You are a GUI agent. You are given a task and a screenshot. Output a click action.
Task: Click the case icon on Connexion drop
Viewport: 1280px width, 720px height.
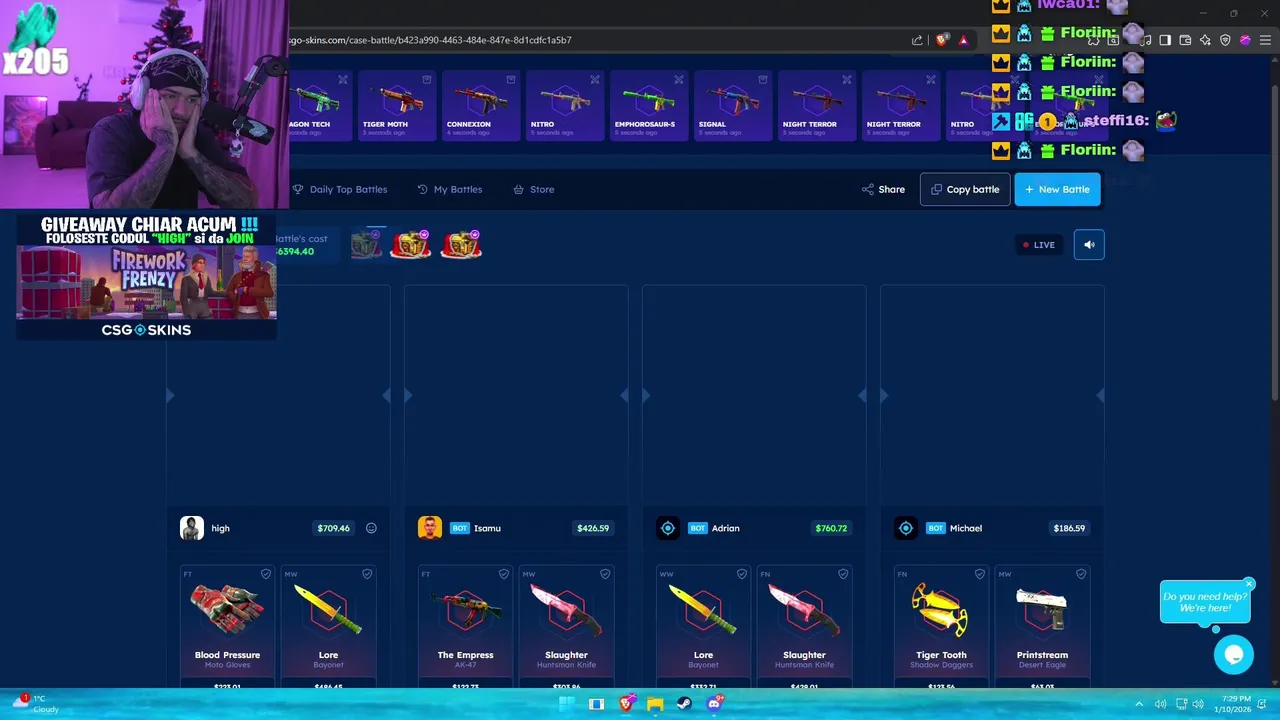[x=511, y=79]
